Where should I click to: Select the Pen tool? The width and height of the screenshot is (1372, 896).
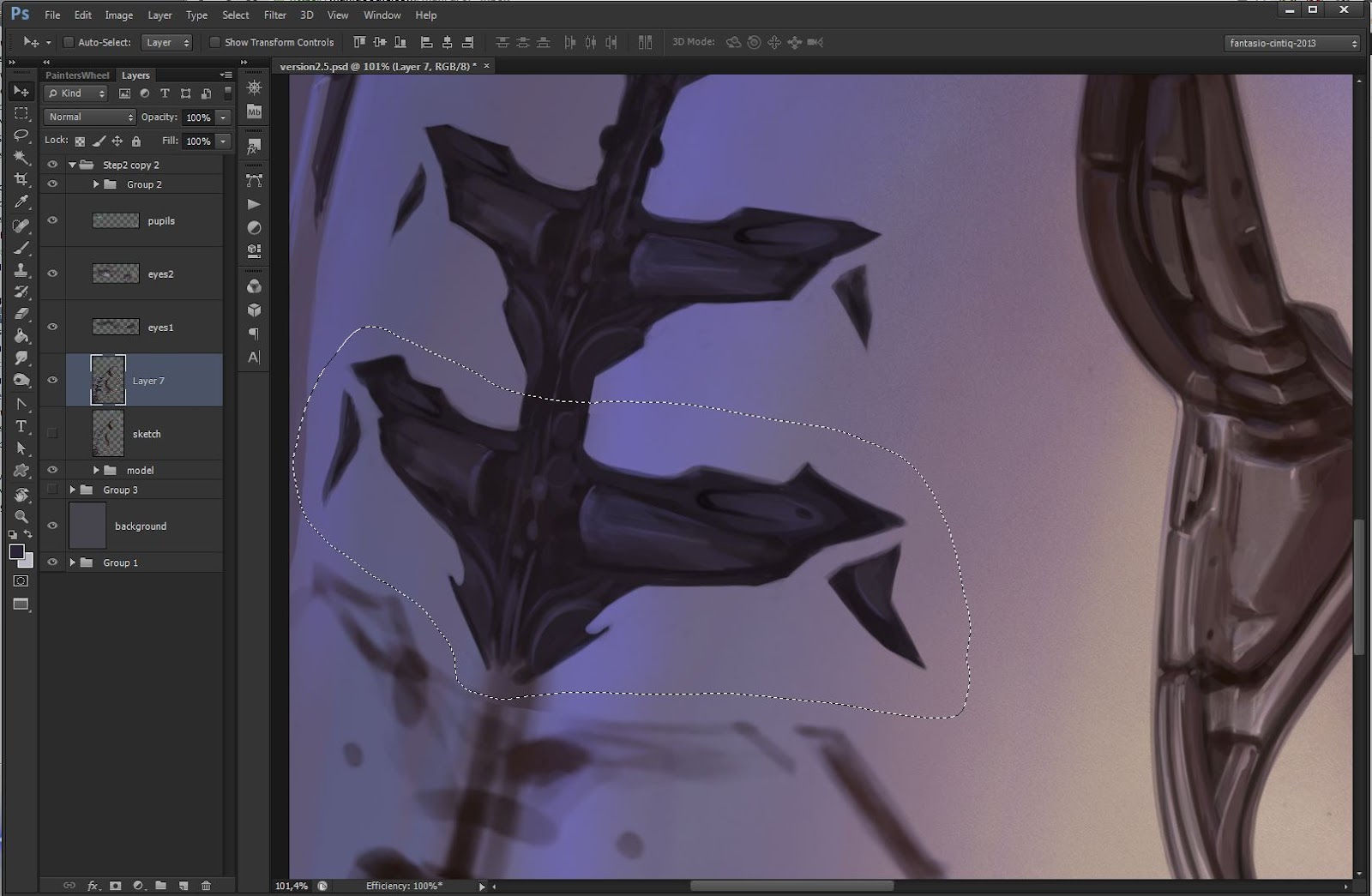point(21,404)
